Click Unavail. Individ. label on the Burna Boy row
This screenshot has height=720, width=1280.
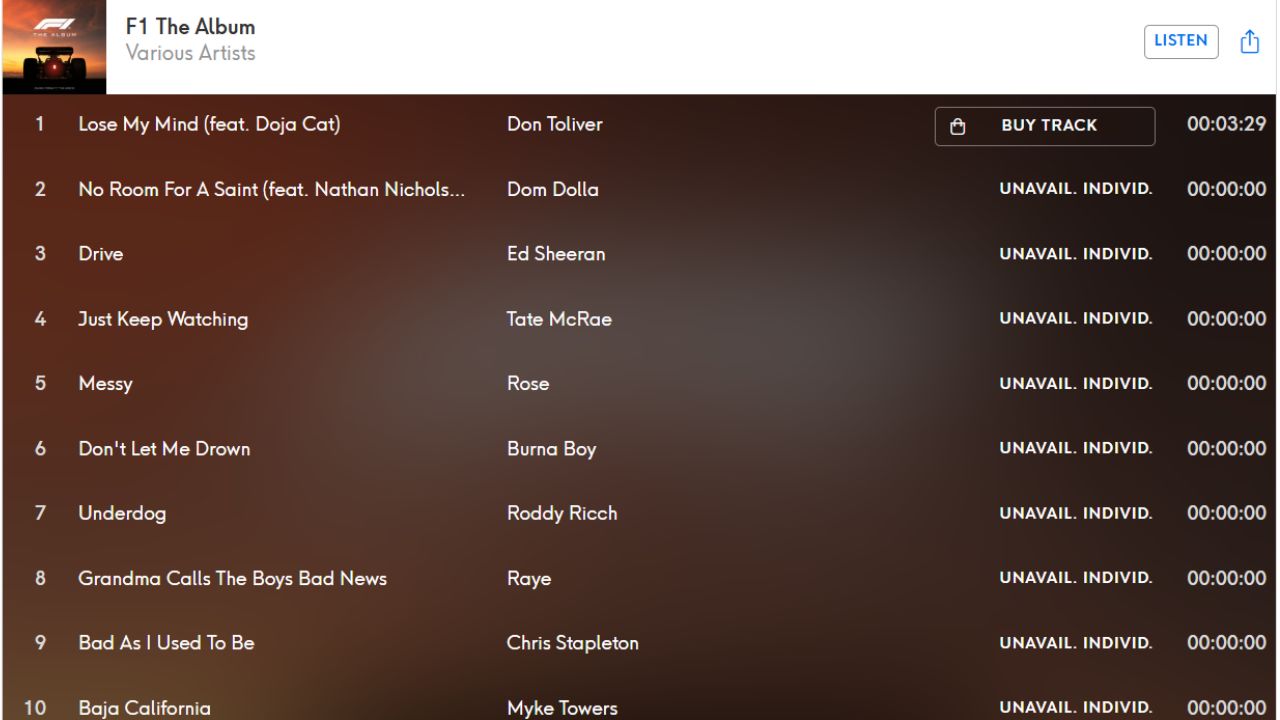coord(1076,448)
